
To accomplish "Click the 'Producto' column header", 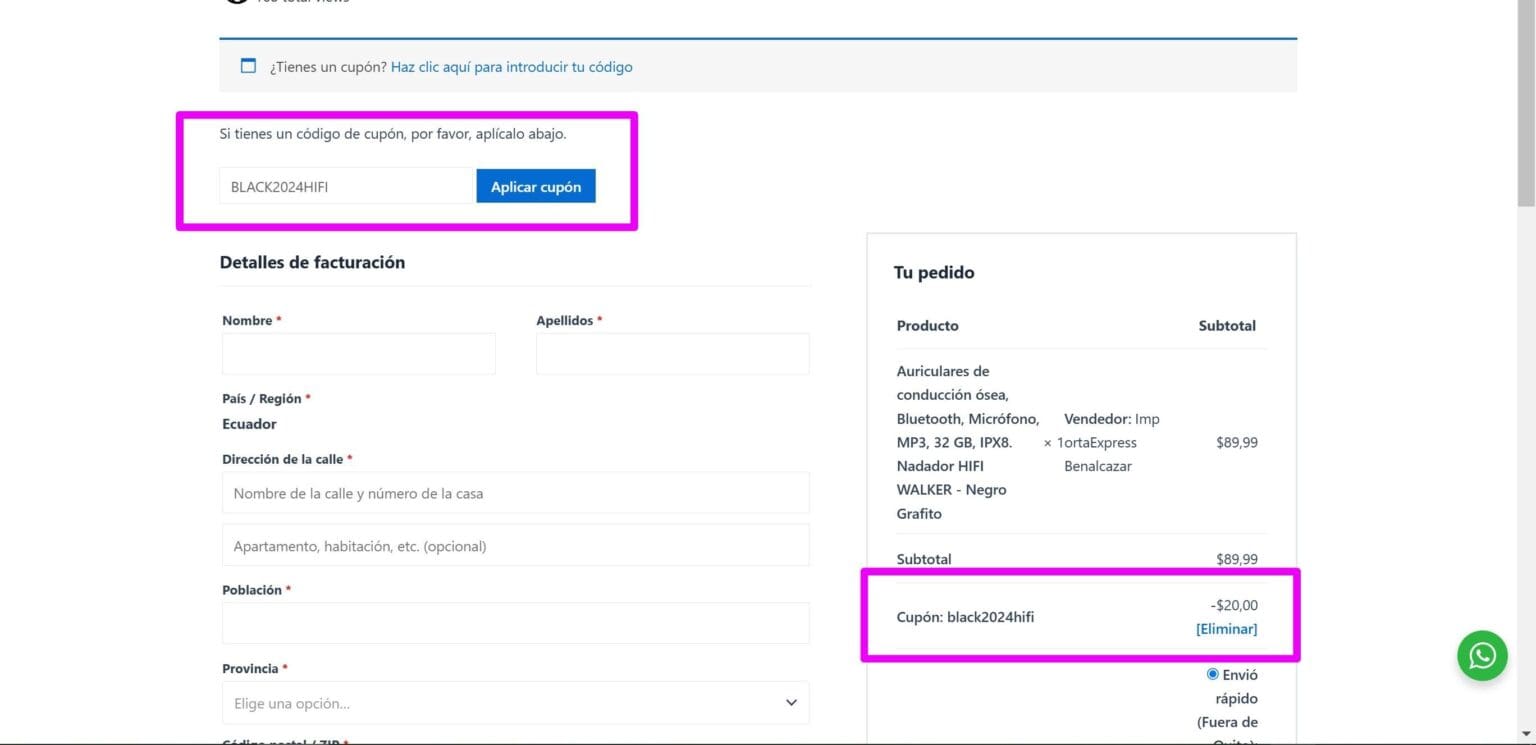I will click(x=928, y=326).
